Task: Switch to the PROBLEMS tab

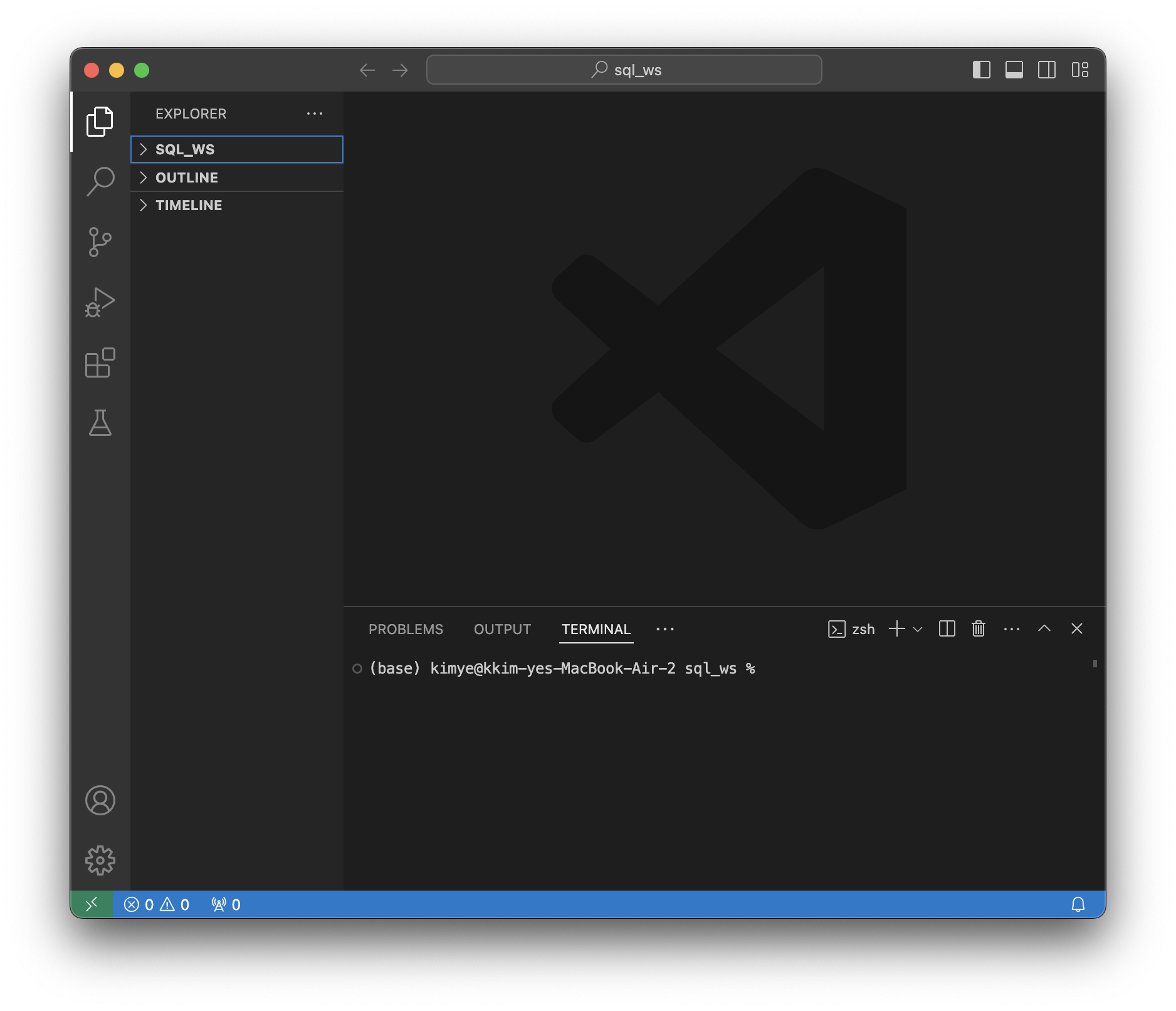Action: (x=406, y=629)
